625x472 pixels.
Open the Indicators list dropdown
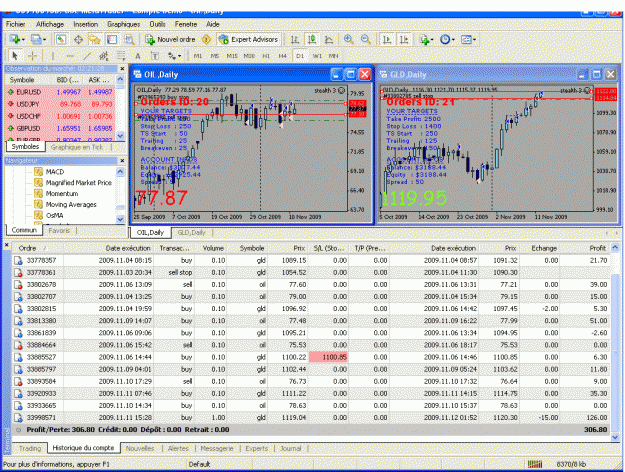point(426,39)
